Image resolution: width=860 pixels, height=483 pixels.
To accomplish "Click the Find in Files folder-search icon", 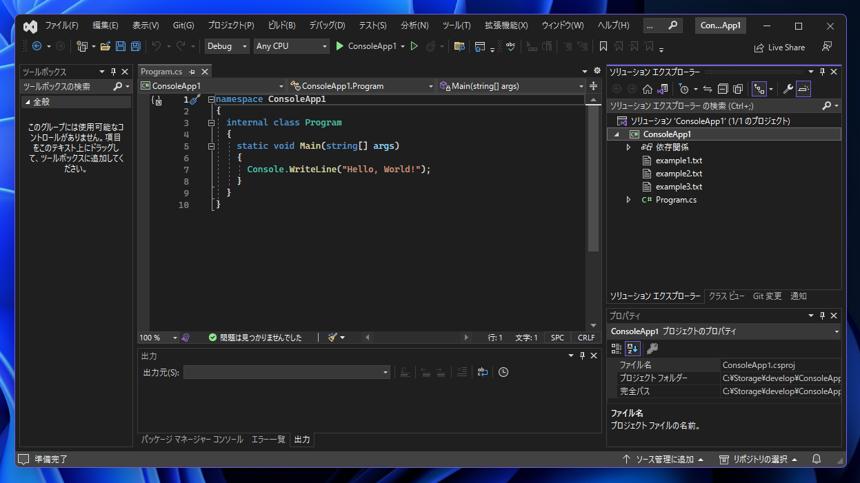I will 460,47.
